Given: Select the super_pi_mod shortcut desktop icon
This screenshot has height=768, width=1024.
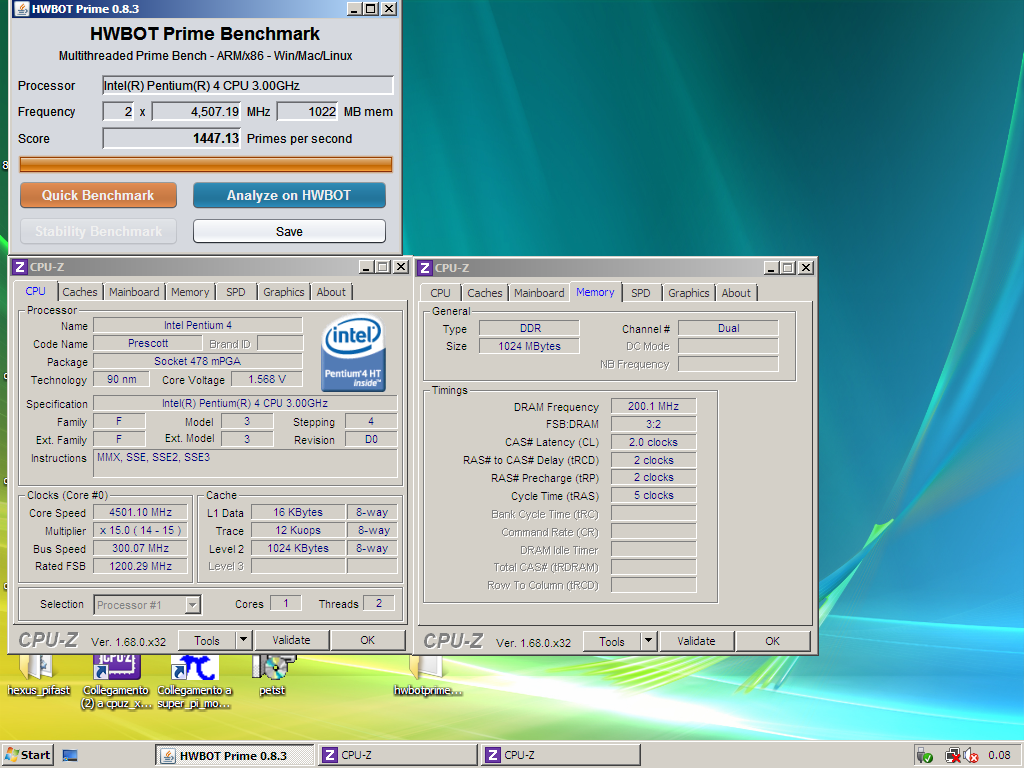Looking at the screenshot, I should [194, 681].
